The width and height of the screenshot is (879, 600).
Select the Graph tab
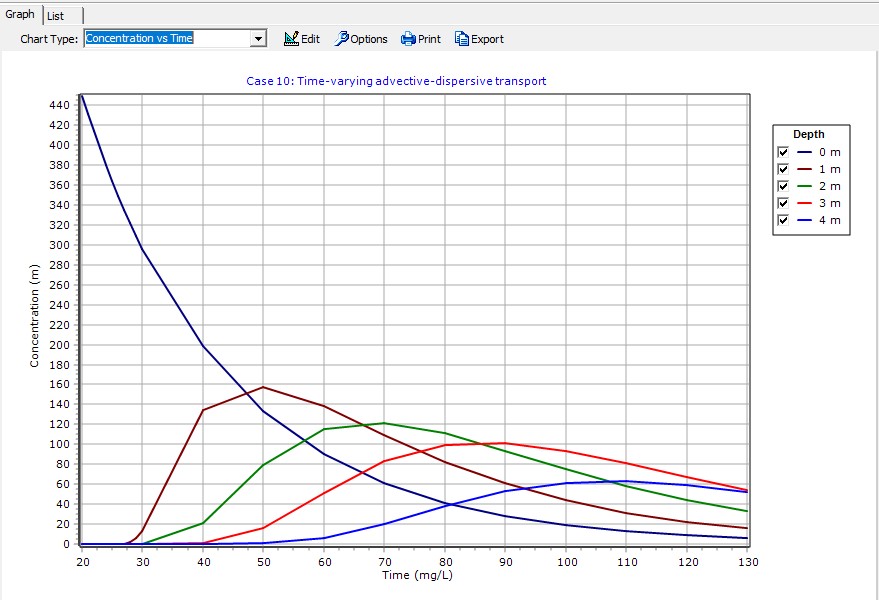click(x=20, y=15)
